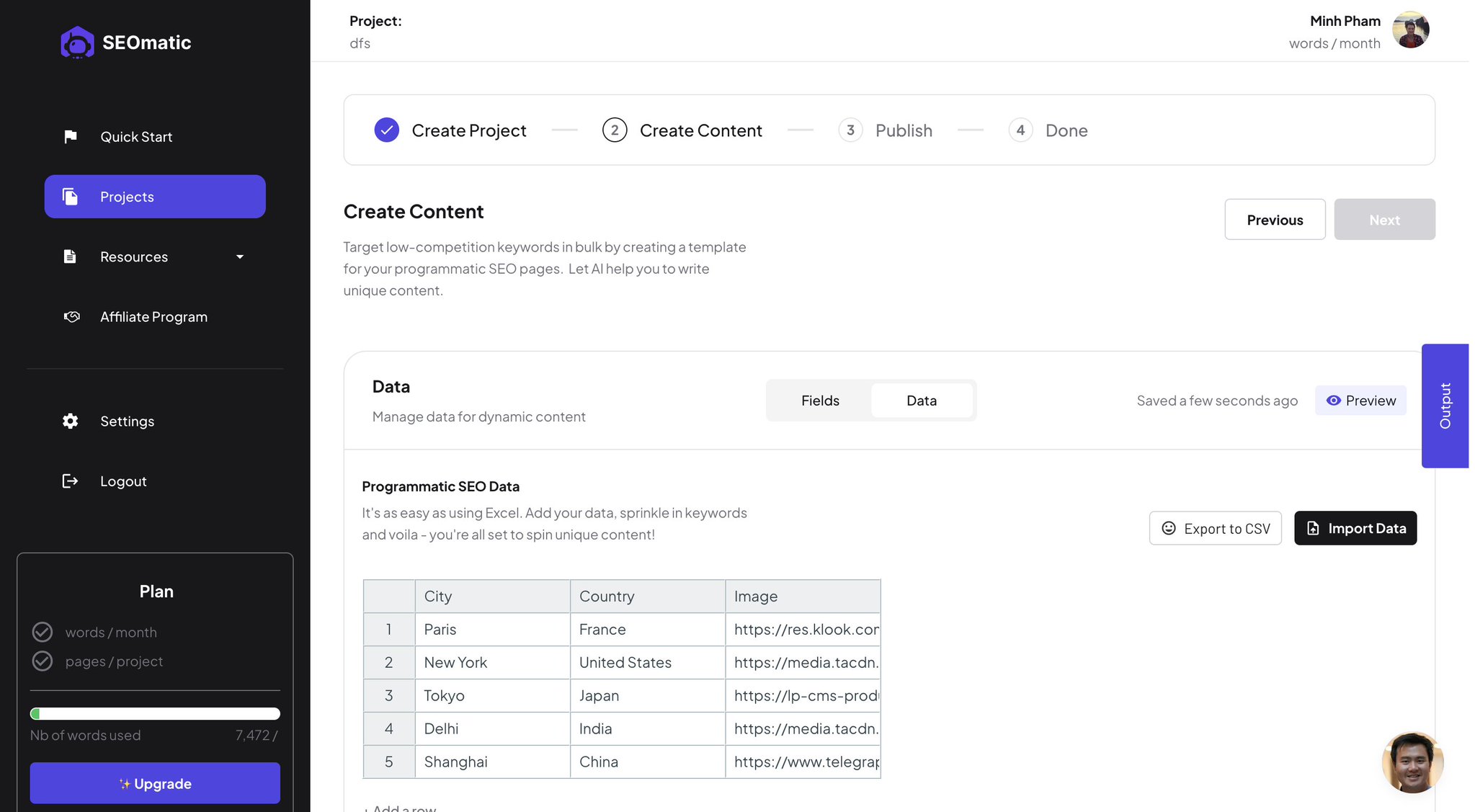This screenshot has width=1475, height=812.
Task: Open Settings via the gear icon
Action: [70, 421]
